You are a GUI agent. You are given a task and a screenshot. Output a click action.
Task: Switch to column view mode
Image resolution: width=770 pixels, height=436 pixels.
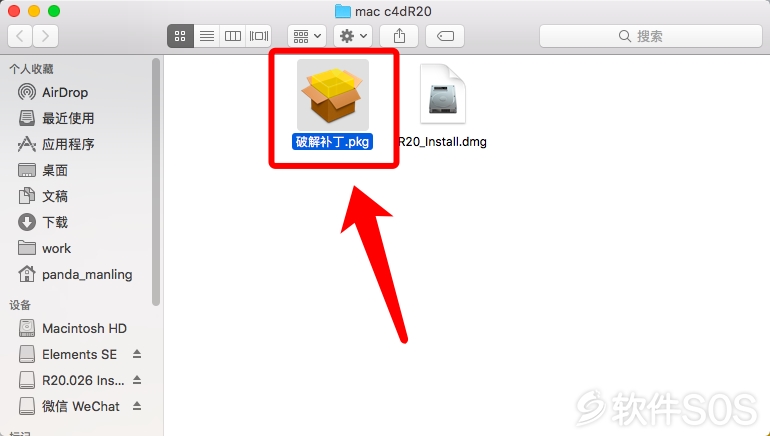tap(233, 36)
